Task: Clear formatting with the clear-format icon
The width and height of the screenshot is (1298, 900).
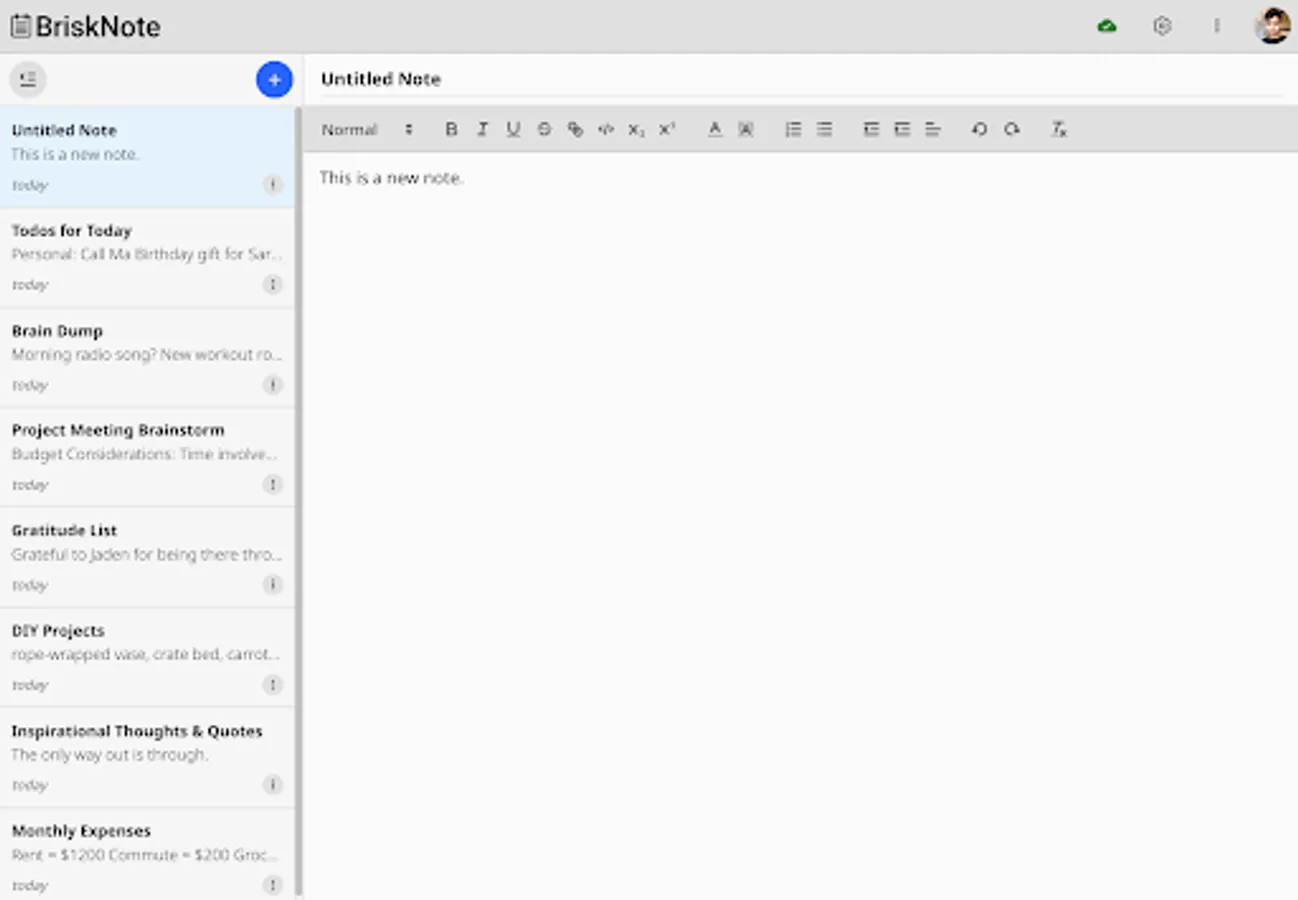Action: pos(1057,129)
